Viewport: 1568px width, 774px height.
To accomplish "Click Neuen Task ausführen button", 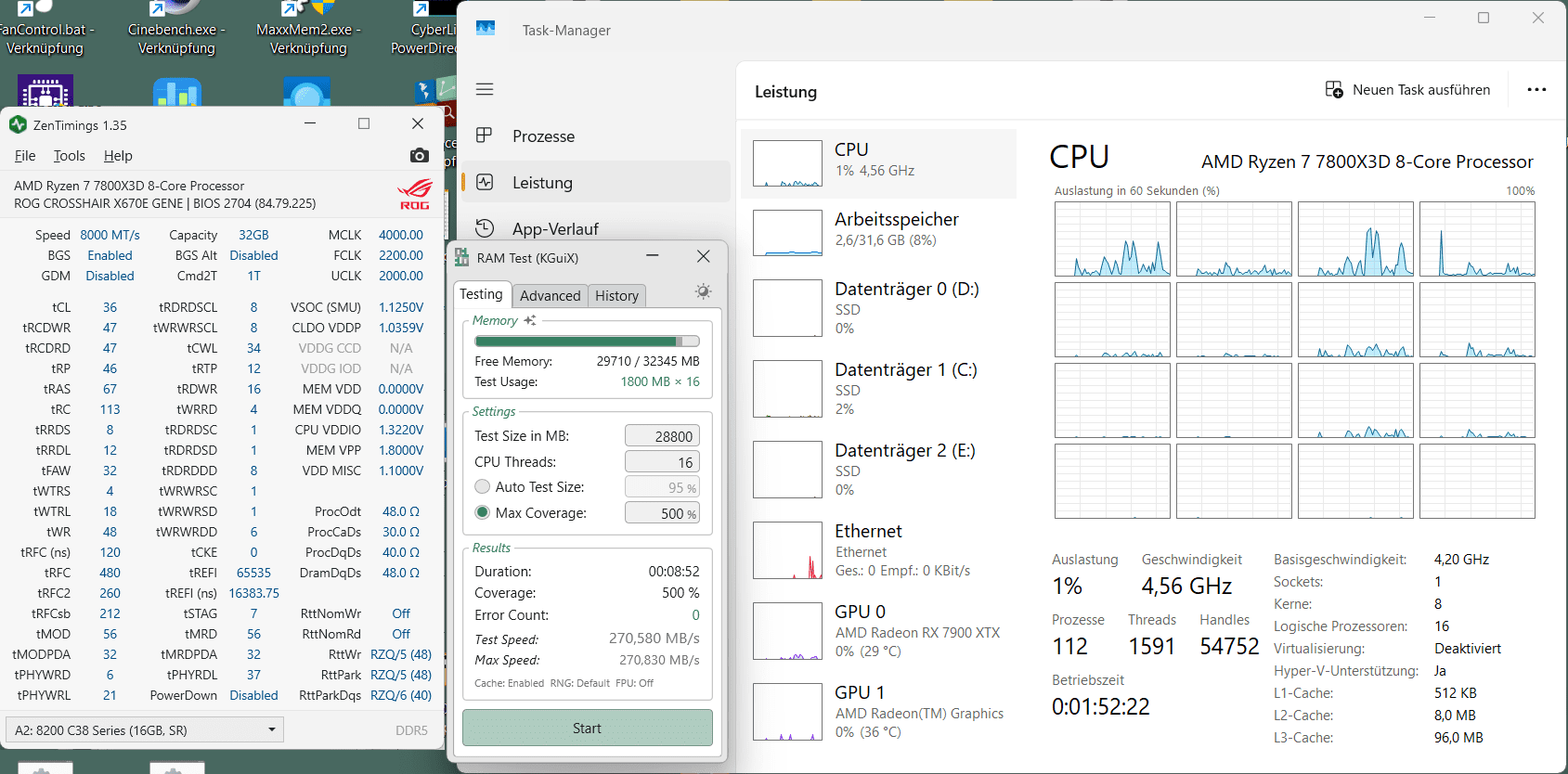I will [1407, 90].
